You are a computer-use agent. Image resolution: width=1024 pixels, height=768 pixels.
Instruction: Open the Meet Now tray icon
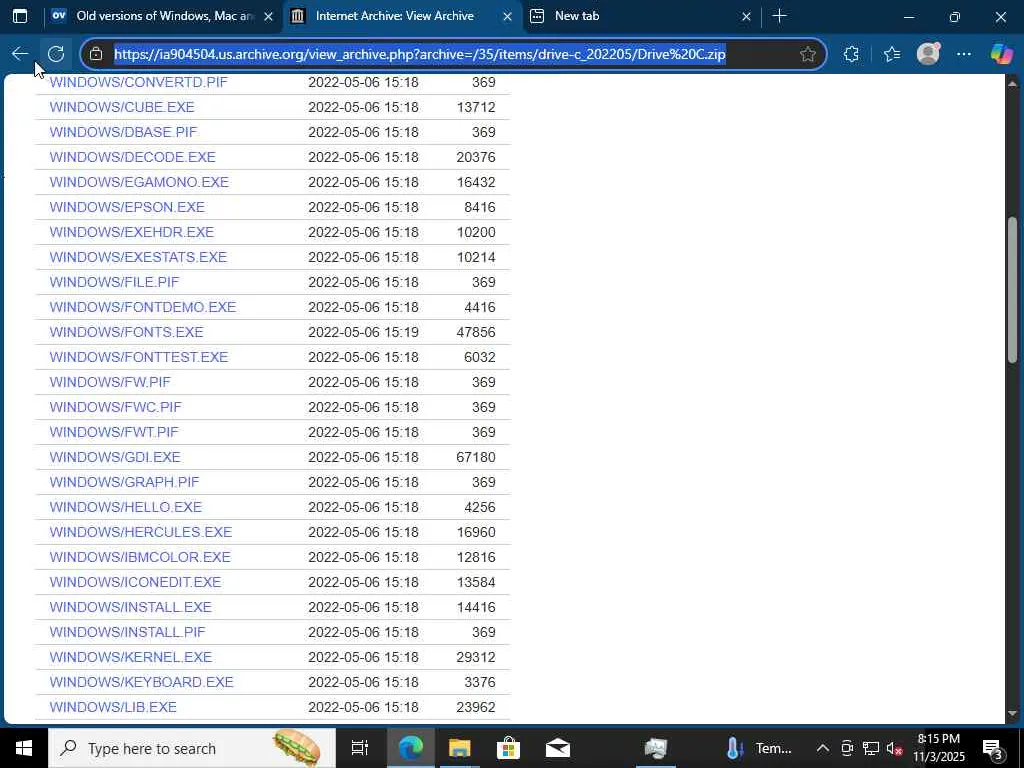(x=847, y=748)
